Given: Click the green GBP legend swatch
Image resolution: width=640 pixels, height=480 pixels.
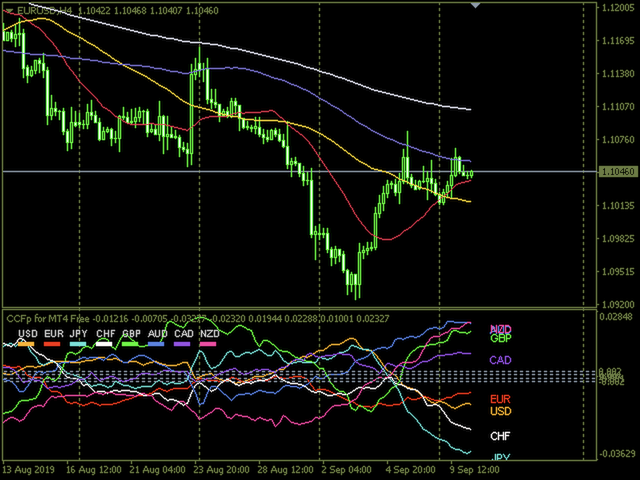Looking at the screenshot, I should coord(131,343).
